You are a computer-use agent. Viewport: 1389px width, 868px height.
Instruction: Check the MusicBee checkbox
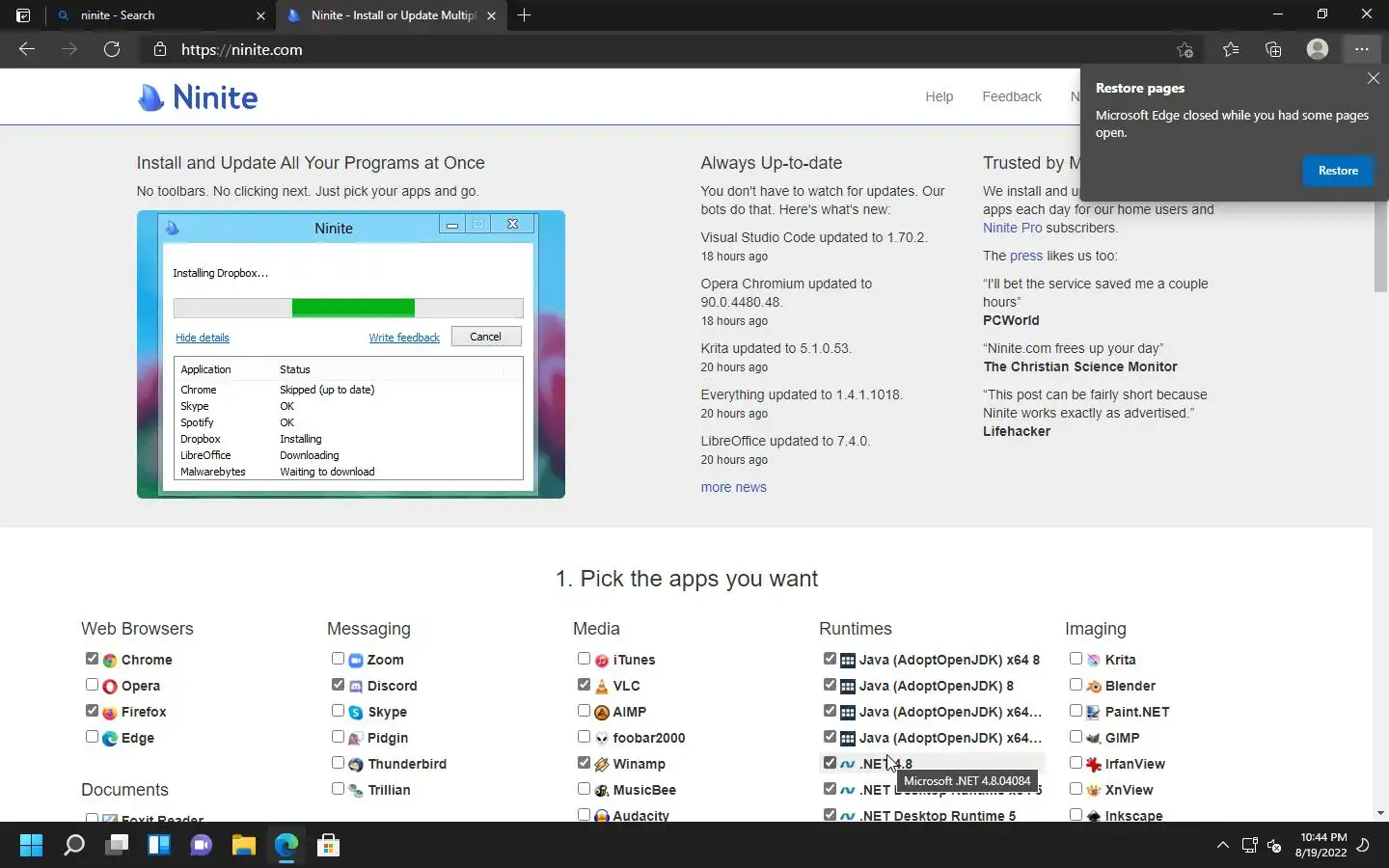[x=584, y=789]
